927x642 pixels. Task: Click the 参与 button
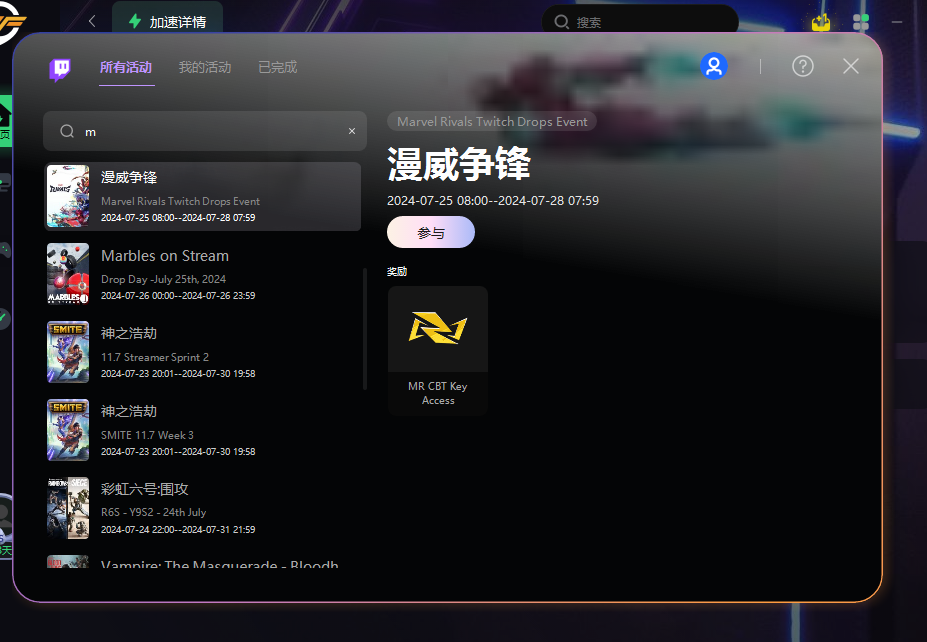pyautogui.click(x=431, y=232)
